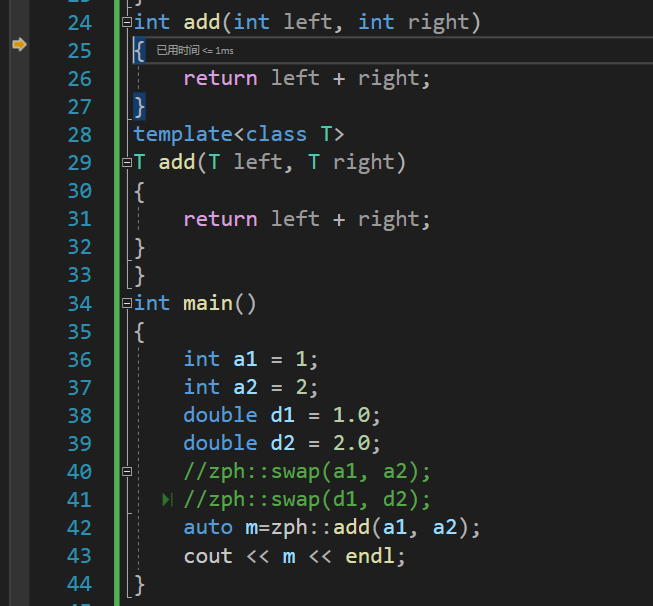This screenshot has width=653, height=606.
Task: Collapse the main function at line 34
Action: [x=127, y=303]
